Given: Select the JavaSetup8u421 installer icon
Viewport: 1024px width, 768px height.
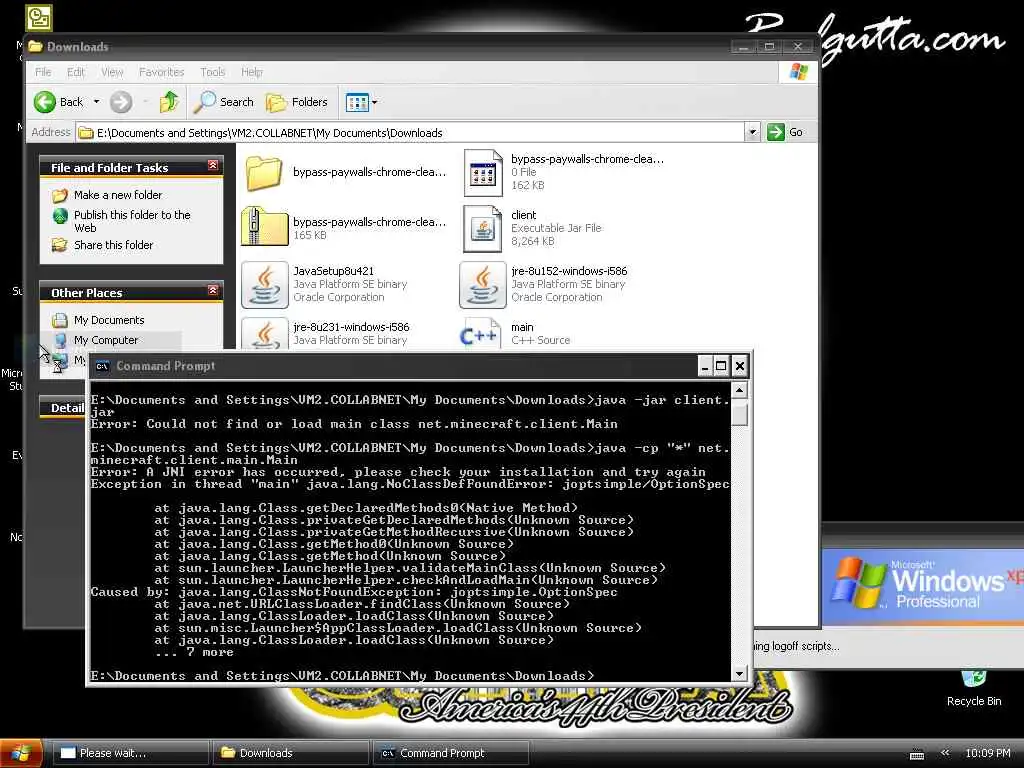Looking at the screenshot, I should (x=264, y=285).
